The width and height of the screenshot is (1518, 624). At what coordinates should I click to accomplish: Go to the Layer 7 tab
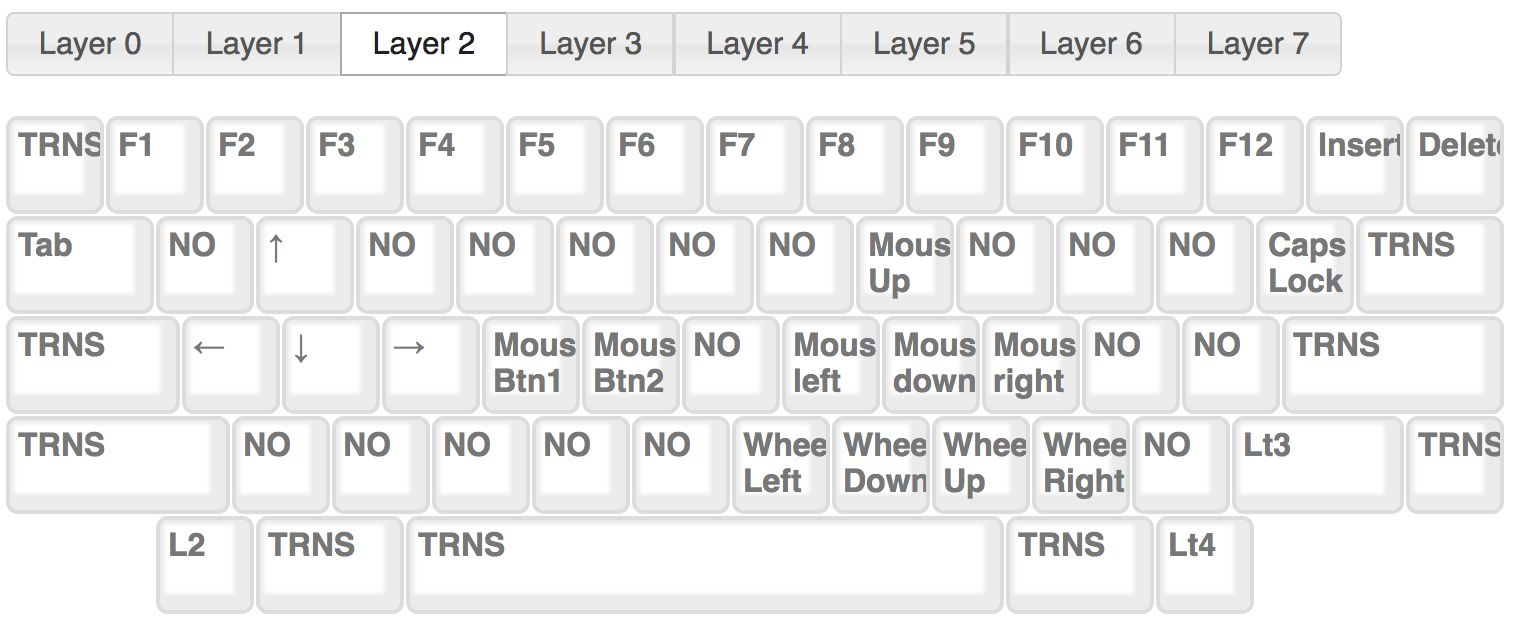[x=1257, y=44]
